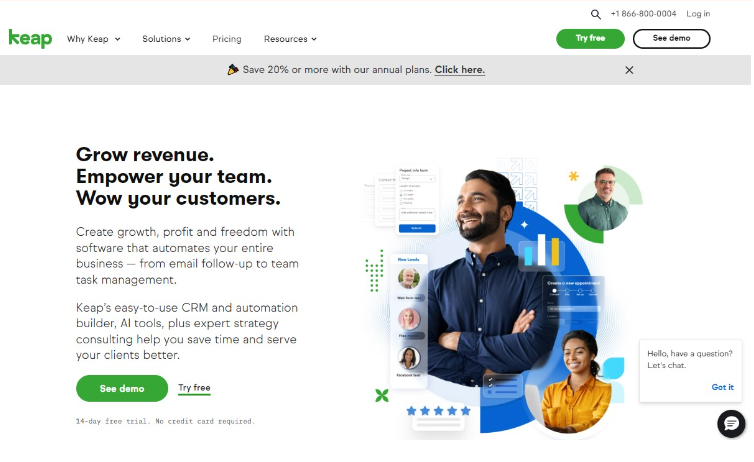
Task: Dismiss chat popup with Got it
Action: [x=722, y=387]
